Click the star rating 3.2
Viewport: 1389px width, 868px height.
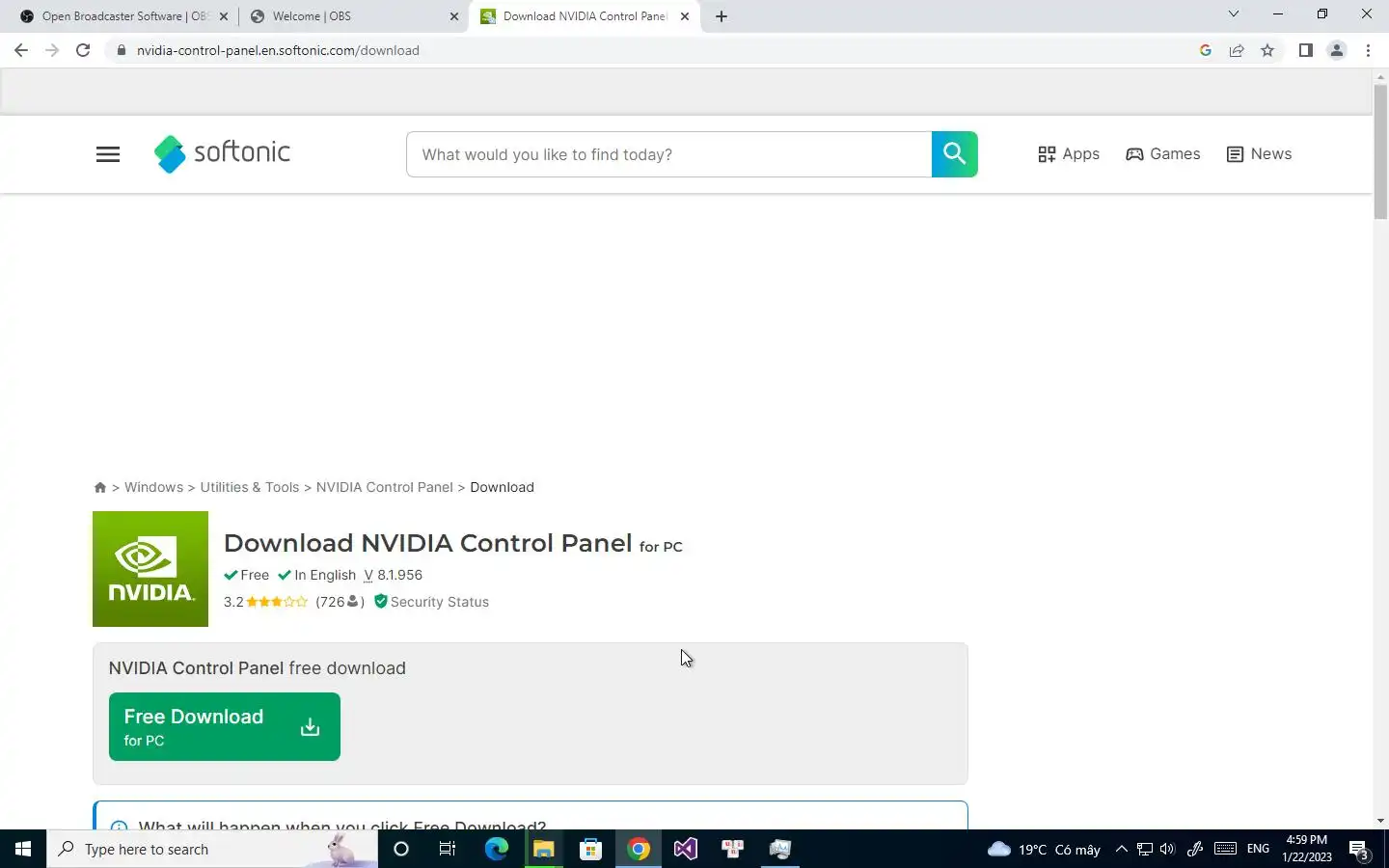pos(265,602)
